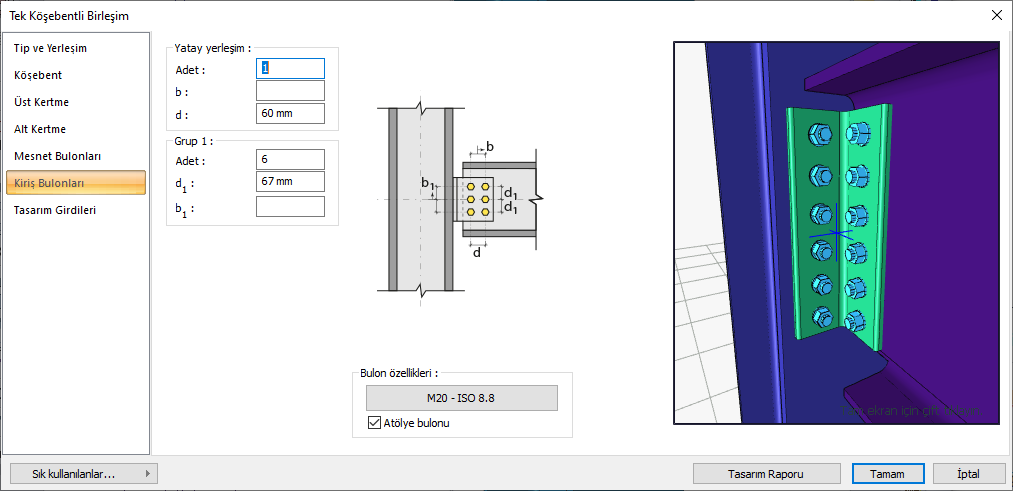
Task: Click the Tasarım Raporu button
Action: pyautogui.click(x=766, y=474)
